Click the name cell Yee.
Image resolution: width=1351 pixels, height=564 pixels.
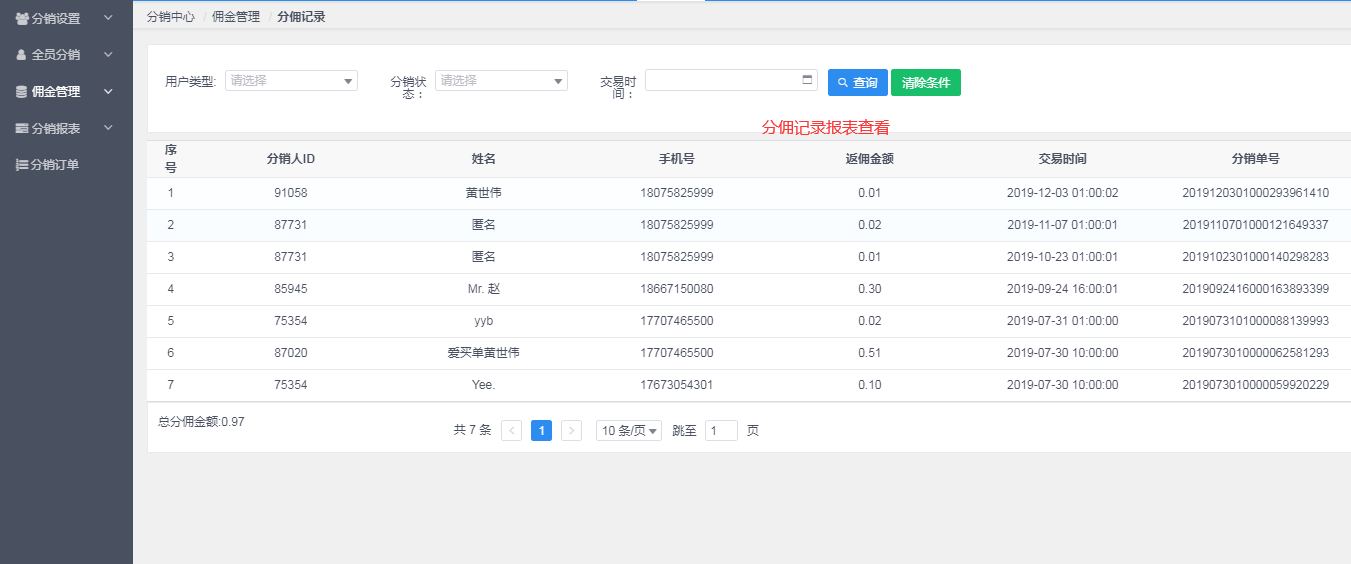pyautogui.click(x=484, y=385)
